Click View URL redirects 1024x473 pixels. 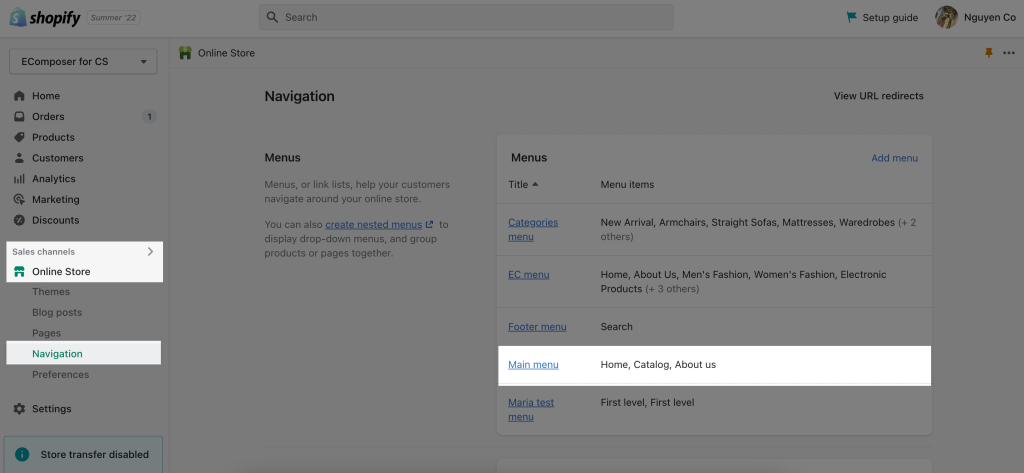[x=878, y=96]
